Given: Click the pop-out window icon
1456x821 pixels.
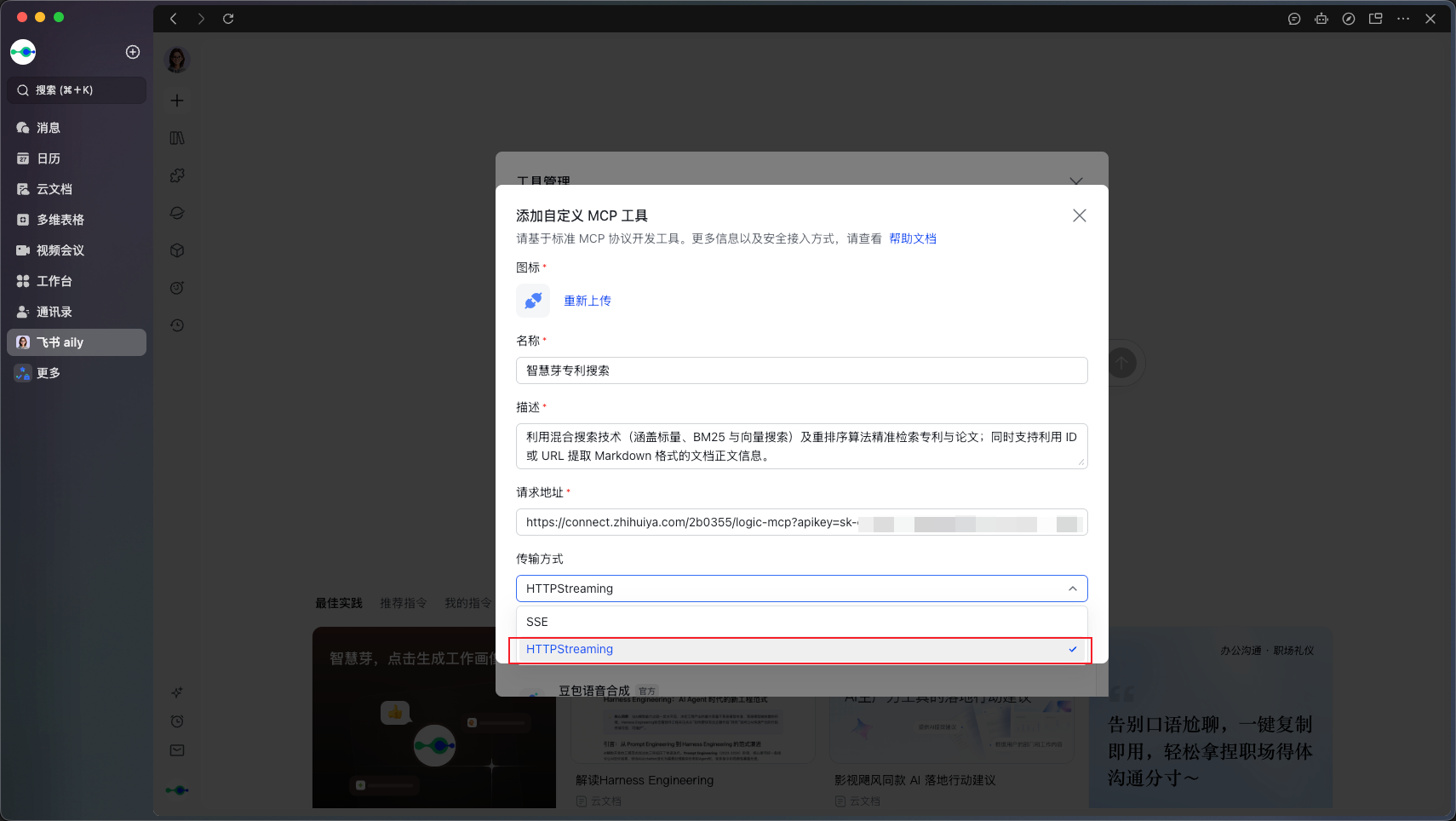Looking at the screenshot, I should pos(1376,19).
